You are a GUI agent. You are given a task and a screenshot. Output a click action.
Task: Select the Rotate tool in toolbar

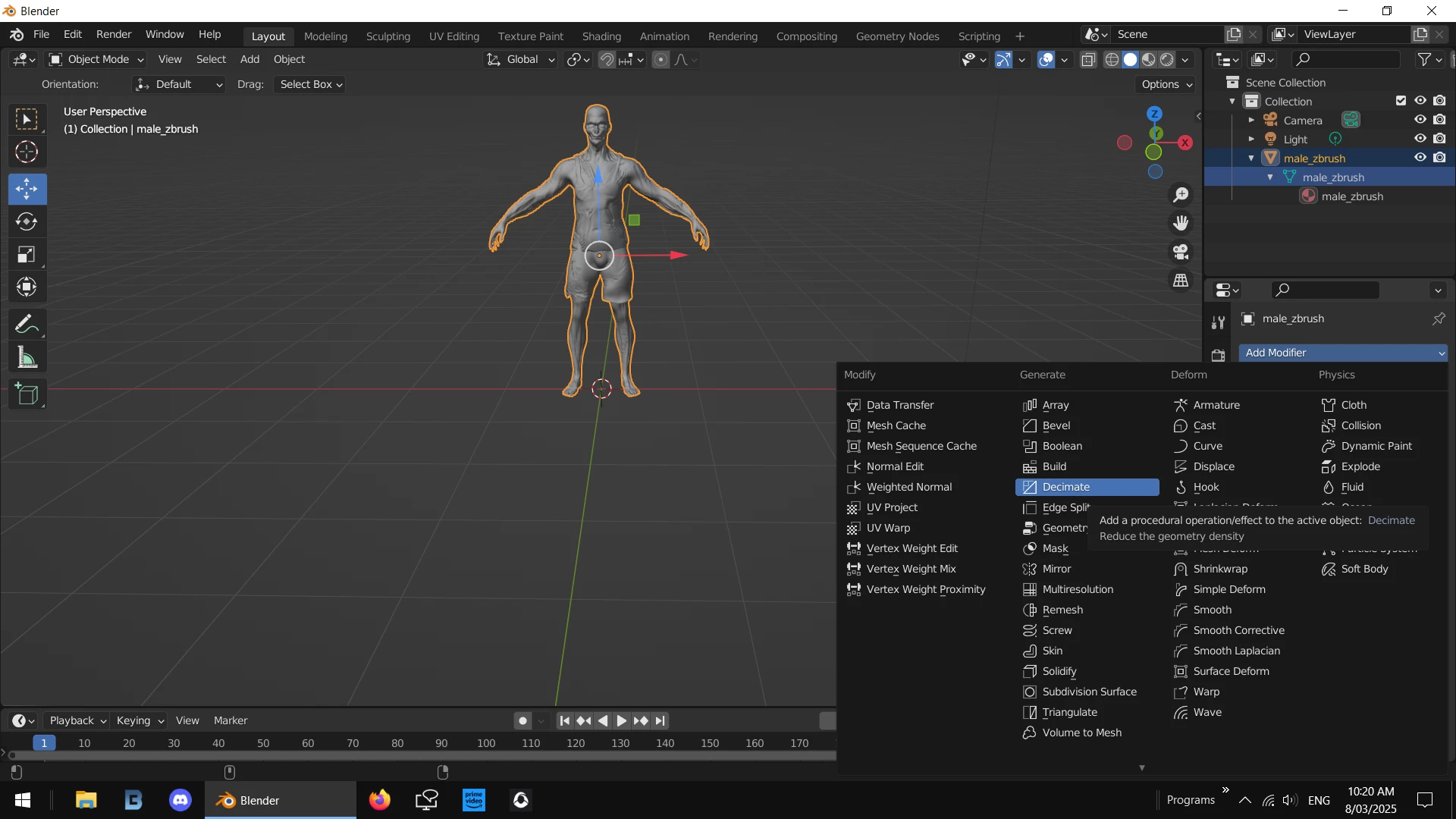[27, 221]
